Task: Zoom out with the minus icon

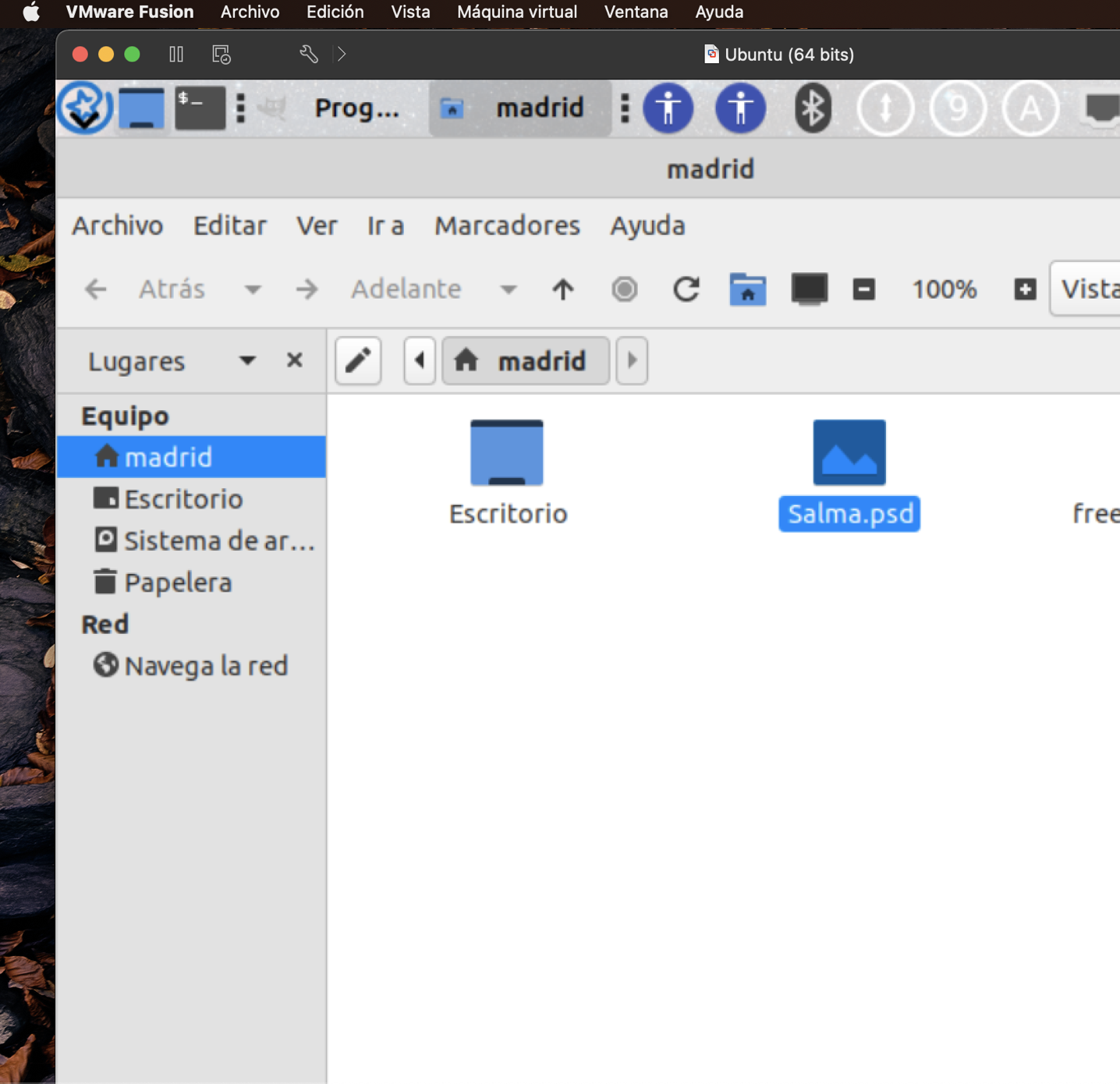Action: pos(863,290)
